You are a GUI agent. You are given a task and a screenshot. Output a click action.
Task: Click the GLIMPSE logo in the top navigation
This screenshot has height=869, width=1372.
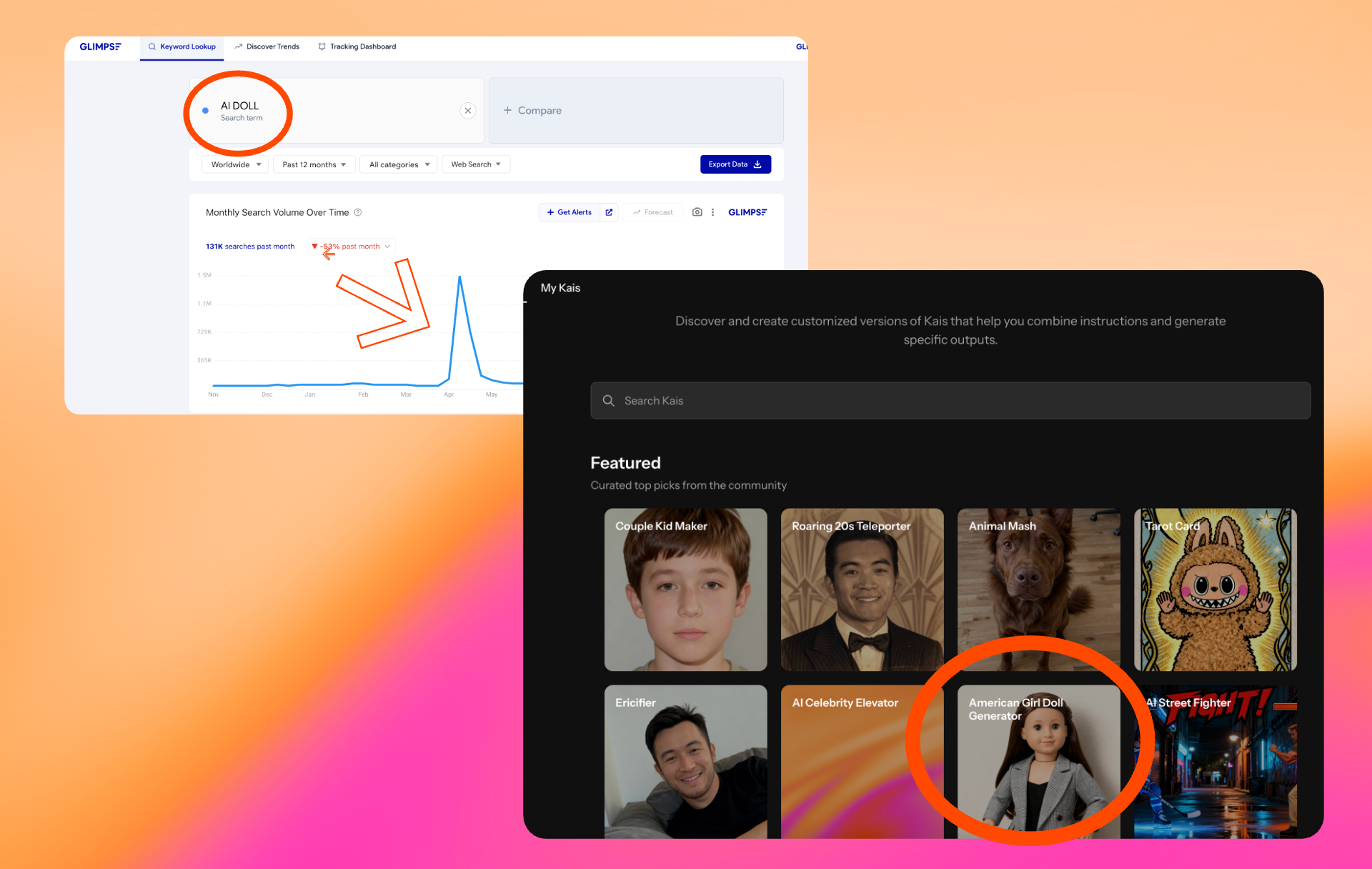pos(101,46)
